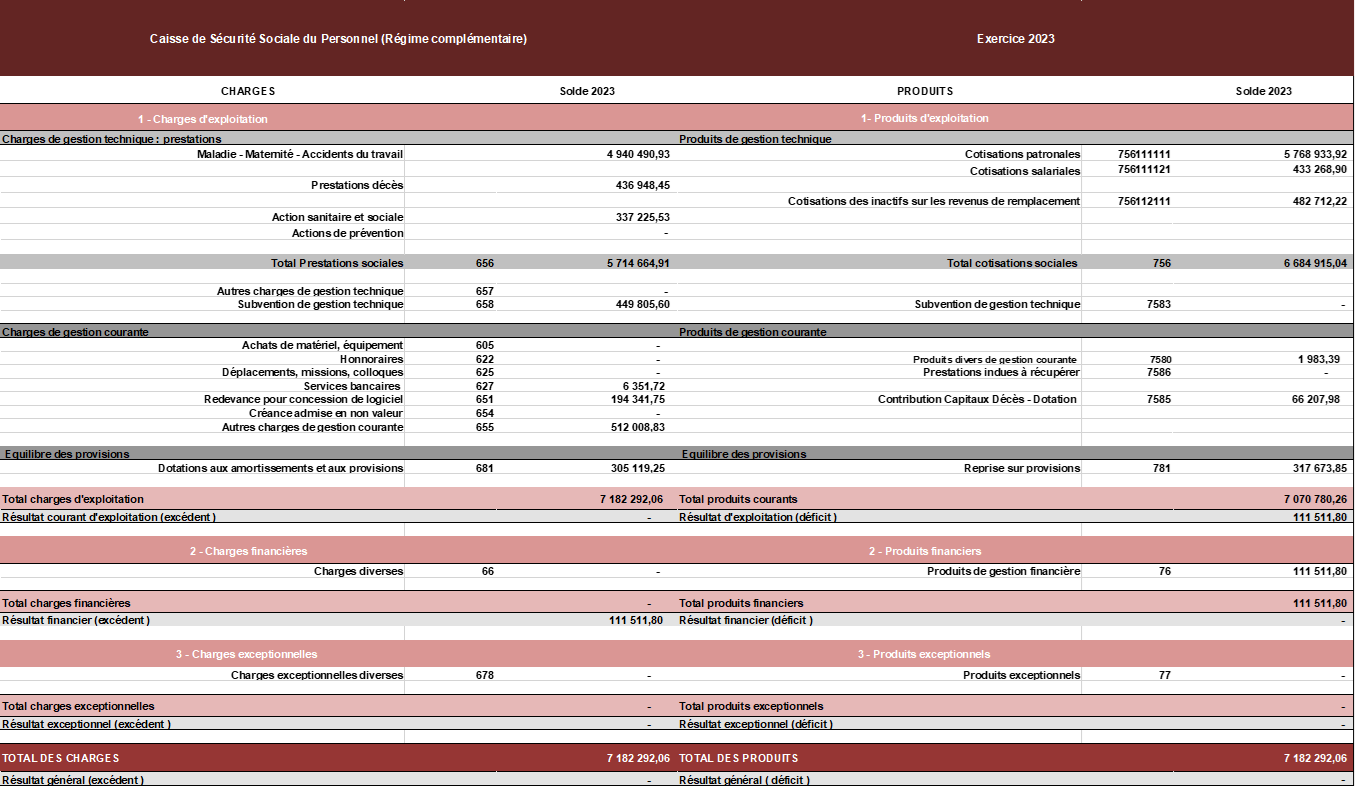The image size is (1355, 787).
Task: Select the 6 684 915,04 amount cell
Action: pyautogui.click(x=1315, y=263)
